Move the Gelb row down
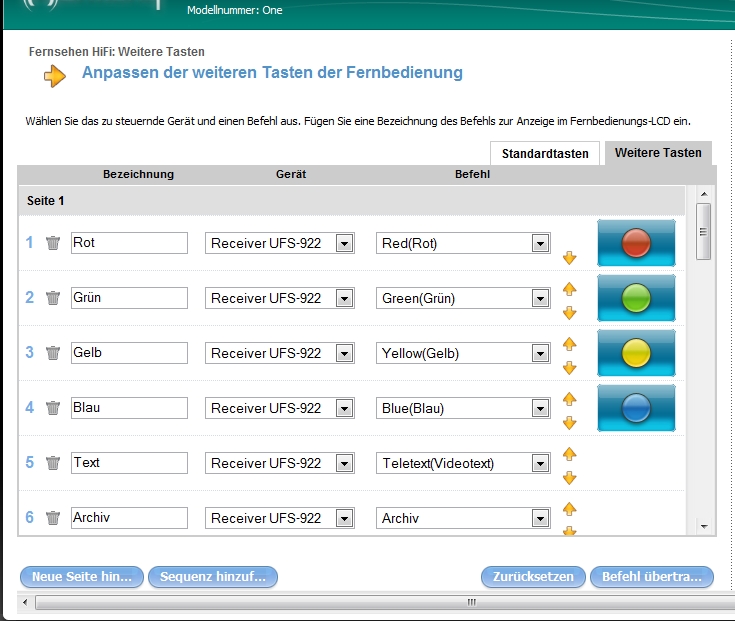 pyautogui.click(x=570, y=368)
